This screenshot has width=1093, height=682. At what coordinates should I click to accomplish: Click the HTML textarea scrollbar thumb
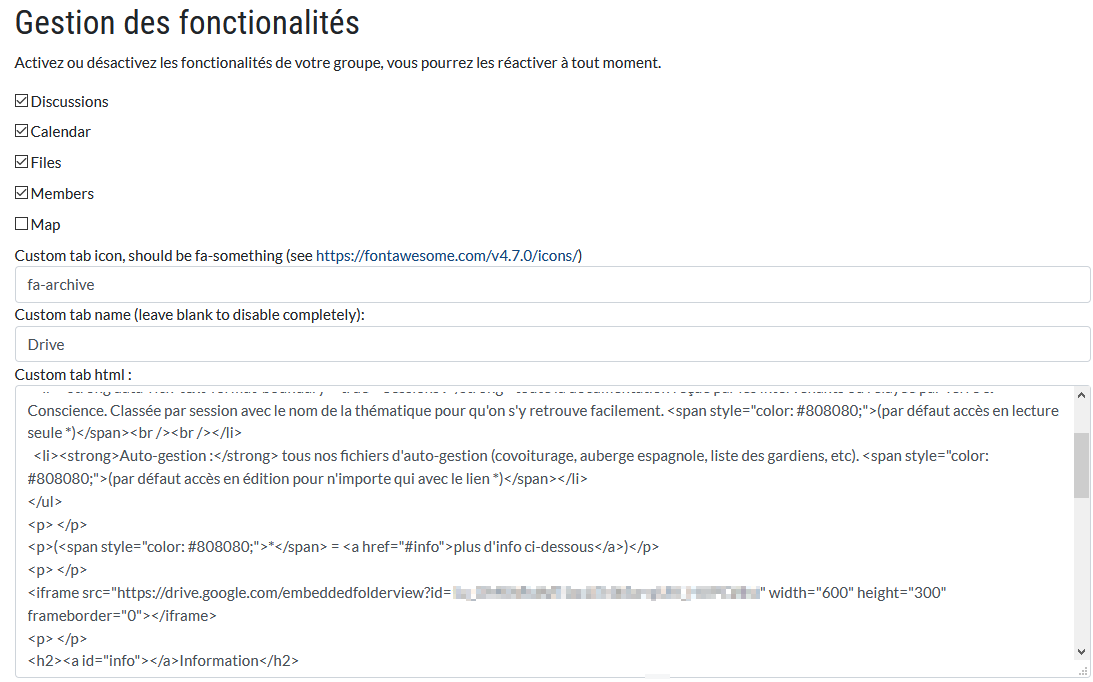1081,465
